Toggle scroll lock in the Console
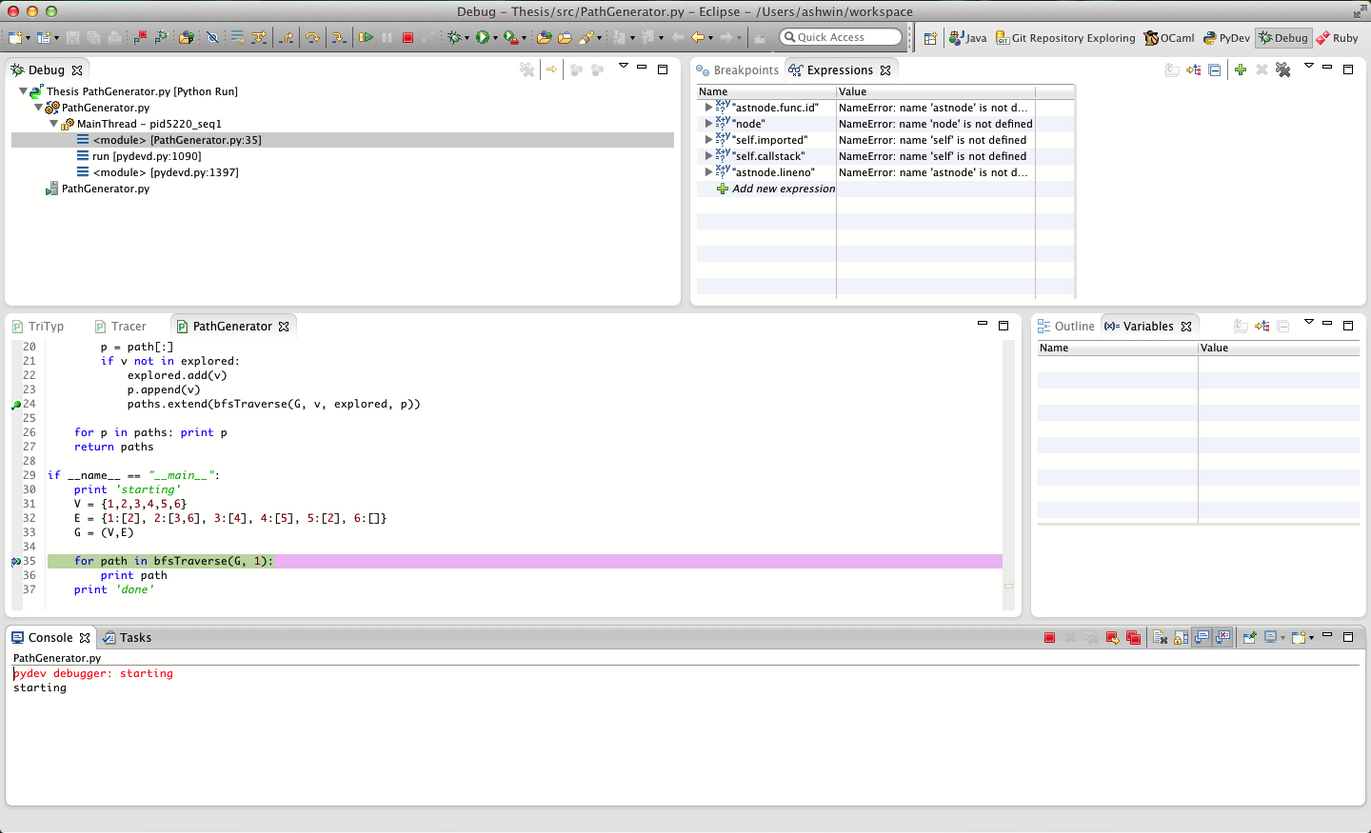 coord(1181,637)
